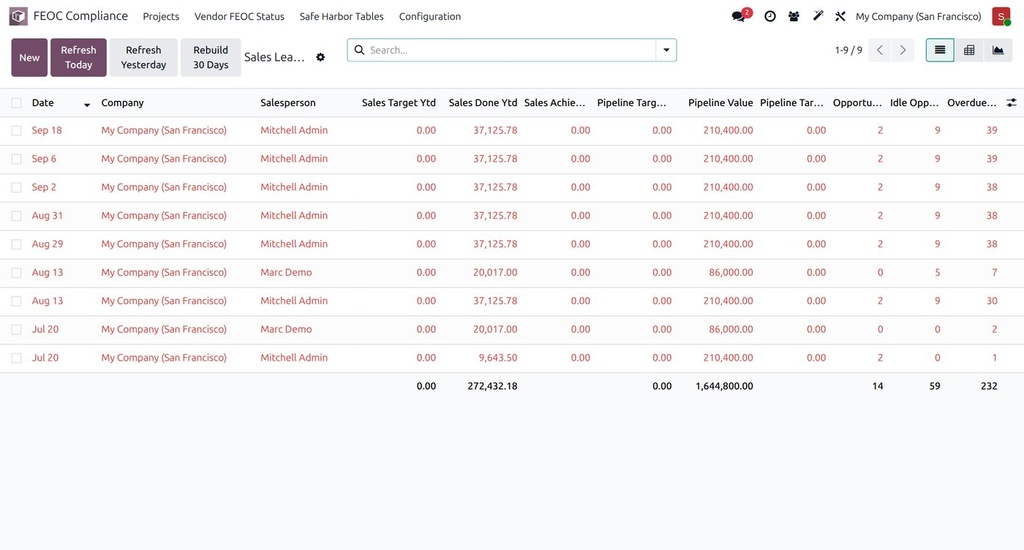1024x550 pixels.
Task: Check the Sep 6 row checkbox
Action: tap(16, 159)
